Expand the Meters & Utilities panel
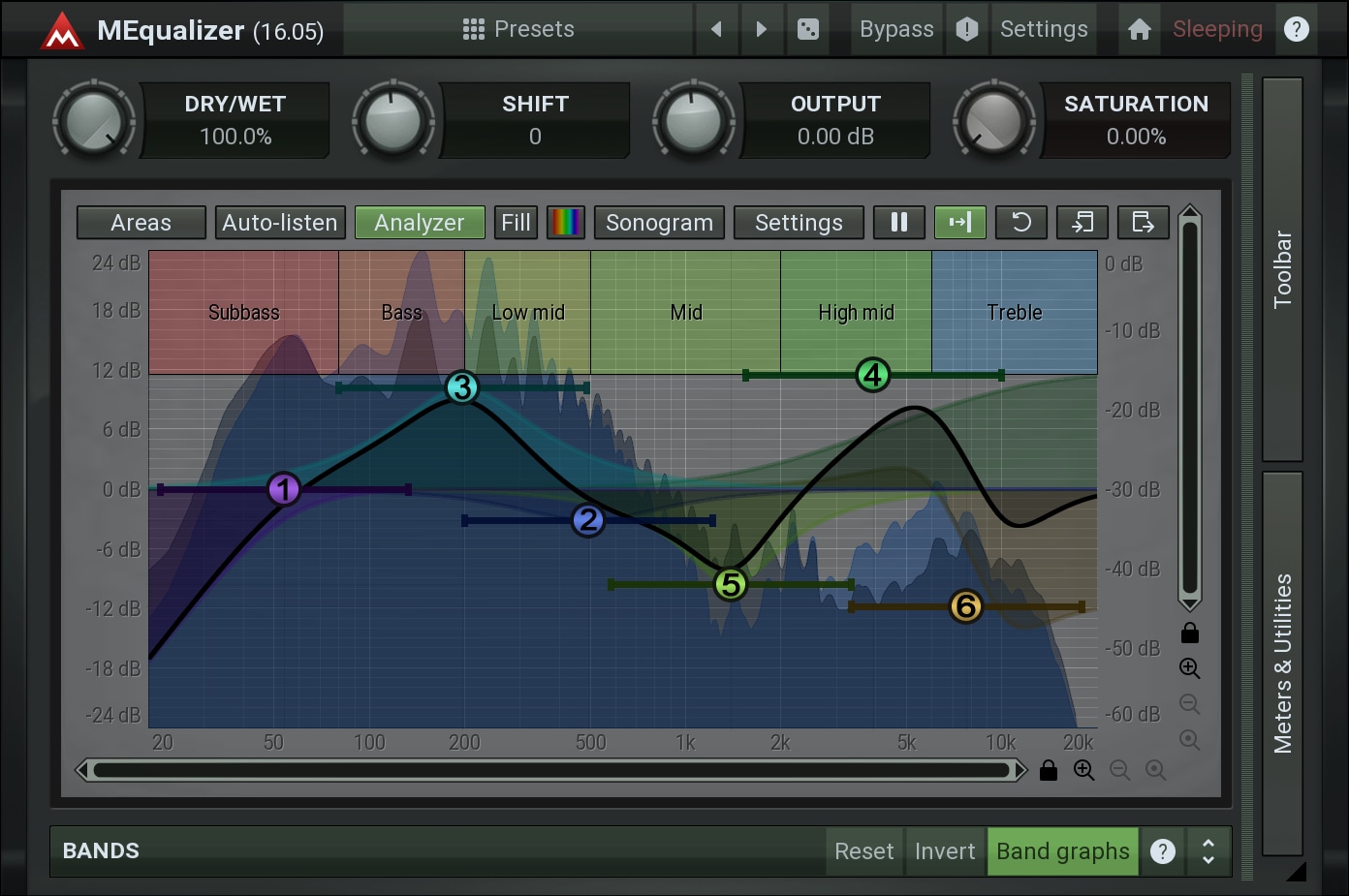This screenshot has height=896, width=1349. [1282, 664]
